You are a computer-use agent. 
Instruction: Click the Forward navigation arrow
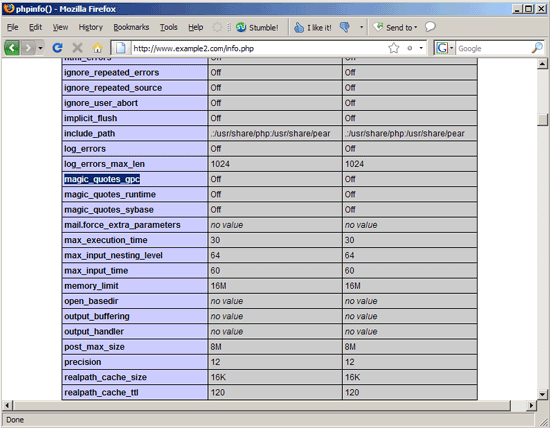click(x=28, y=47)
